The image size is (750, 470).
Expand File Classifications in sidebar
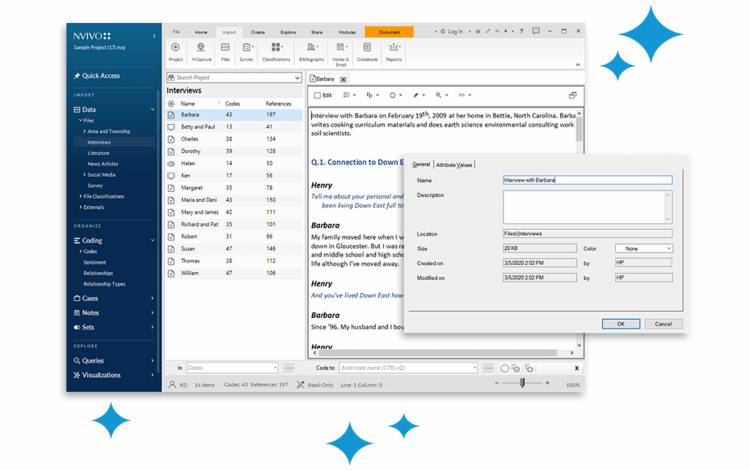80,196
